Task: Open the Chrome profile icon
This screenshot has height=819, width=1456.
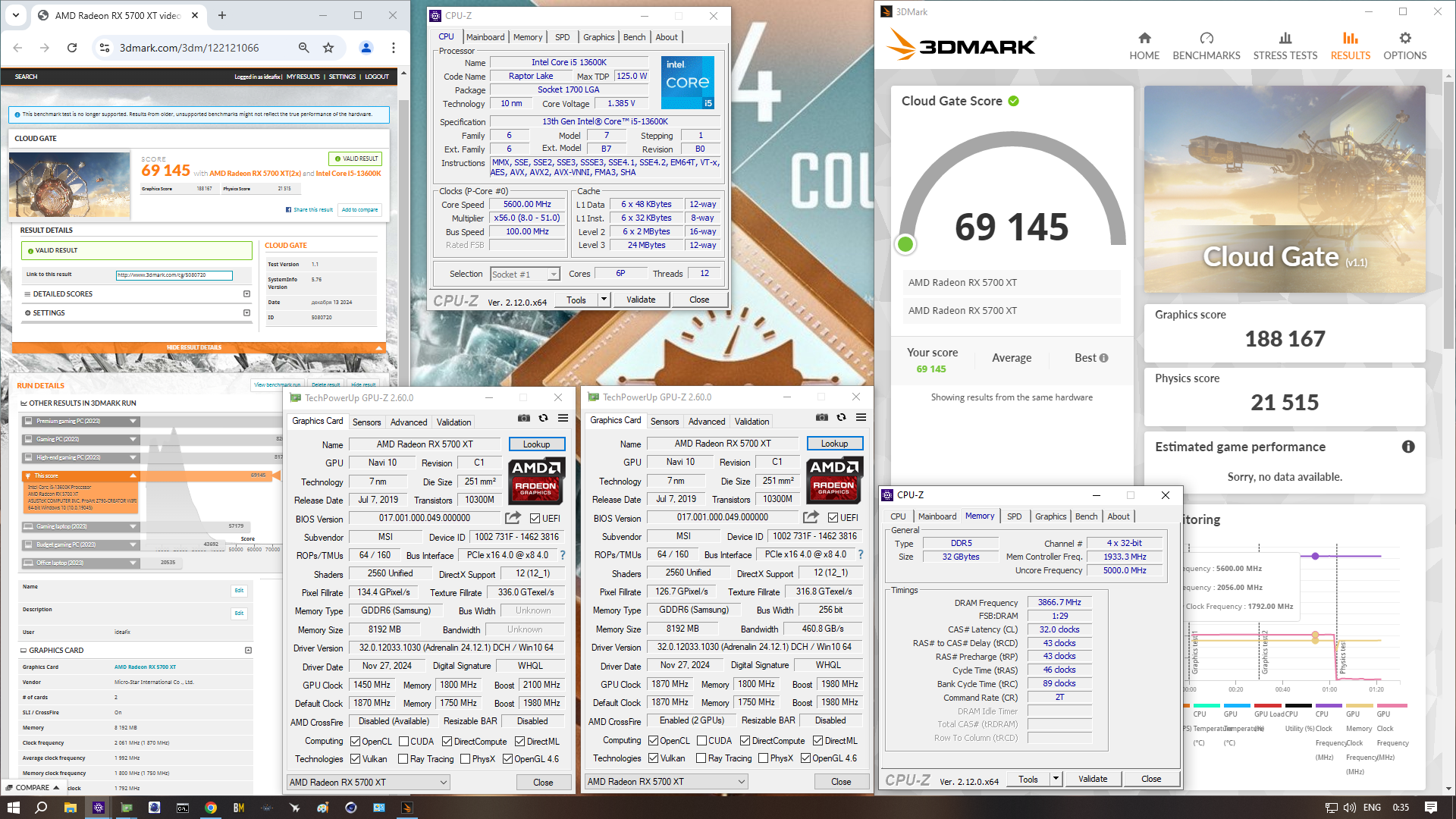Action: (366, 48)
